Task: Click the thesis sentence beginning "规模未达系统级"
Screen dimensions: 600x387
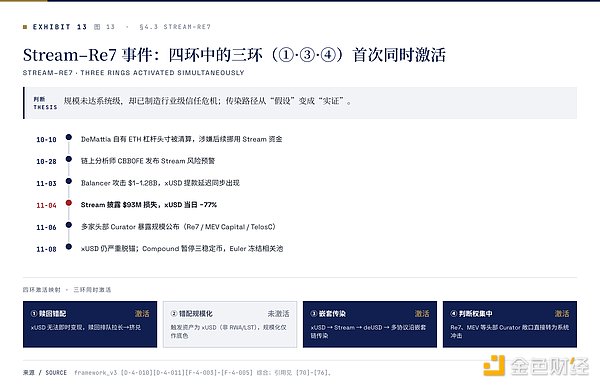Action: [208, 101]
